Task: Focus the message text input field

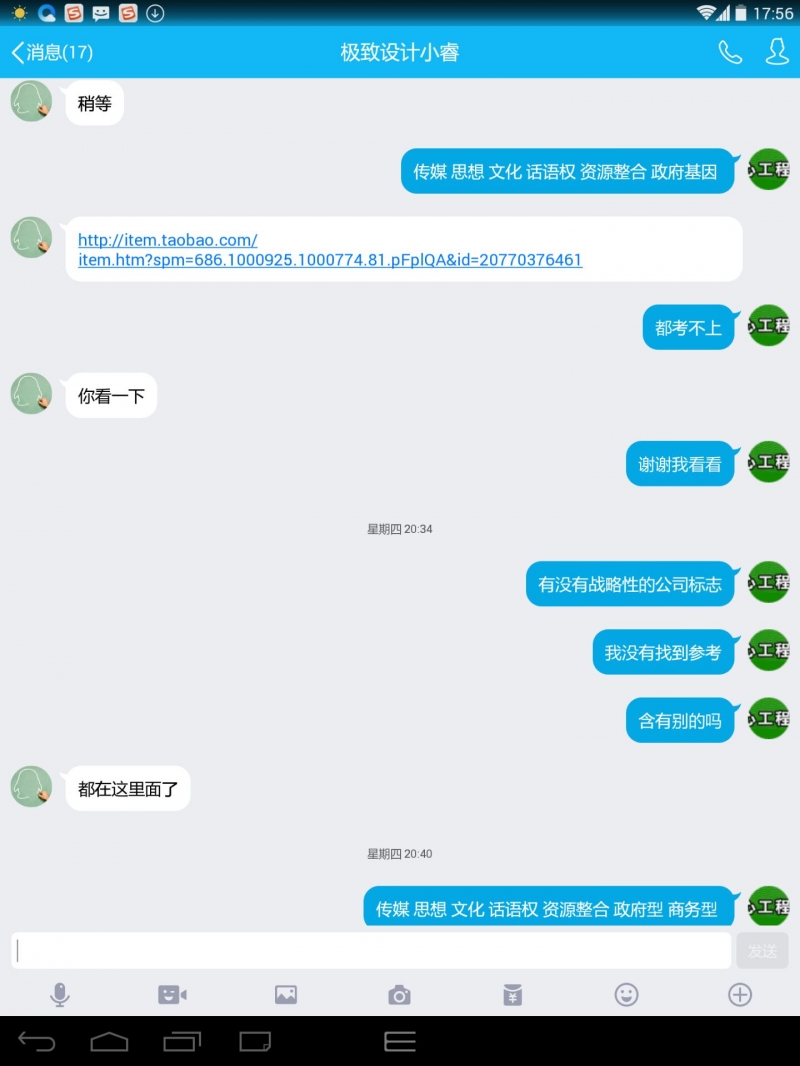Action: tap(371, 950)
